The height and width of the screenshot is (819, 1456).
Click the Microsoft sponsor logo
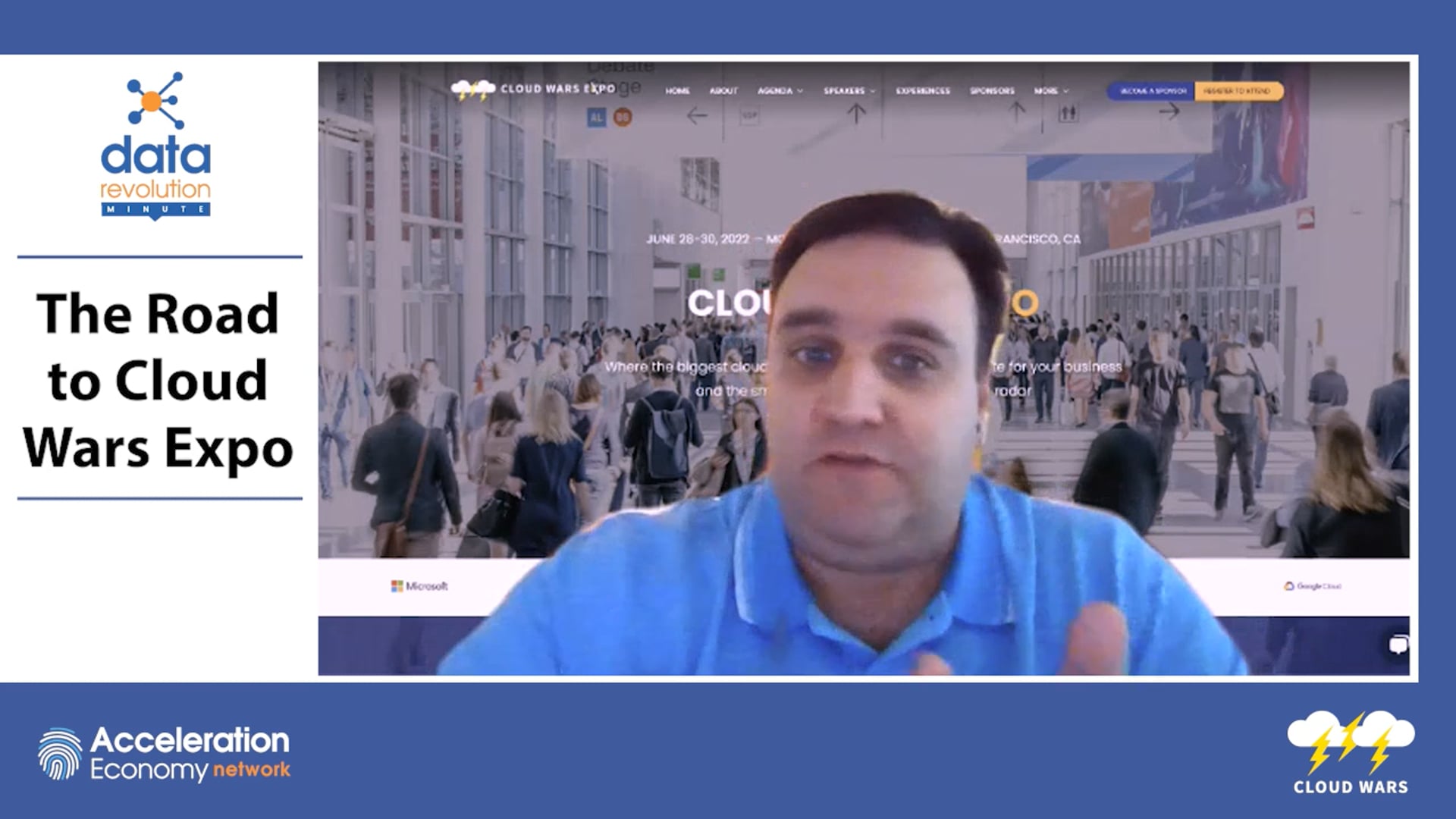[419, 586]
